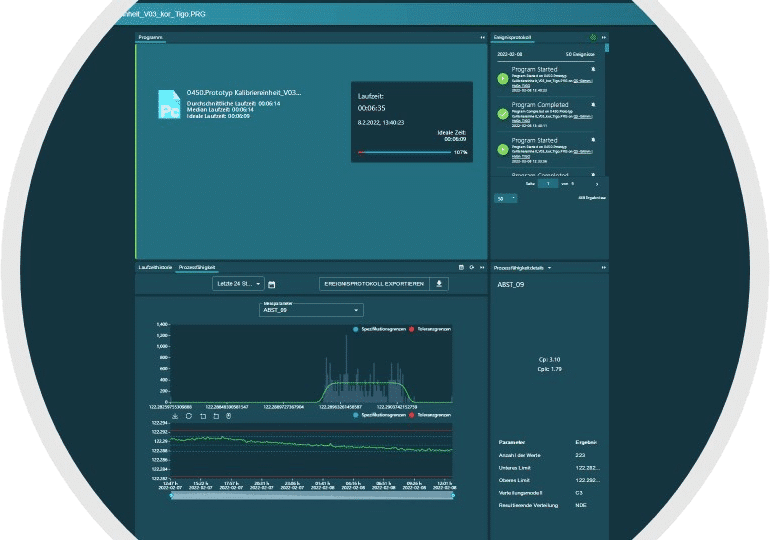This screenshot has width=770, height=540.
Task: Collapse the Ereignisprotokoll panel with double arrows
Action: [604, 37]
